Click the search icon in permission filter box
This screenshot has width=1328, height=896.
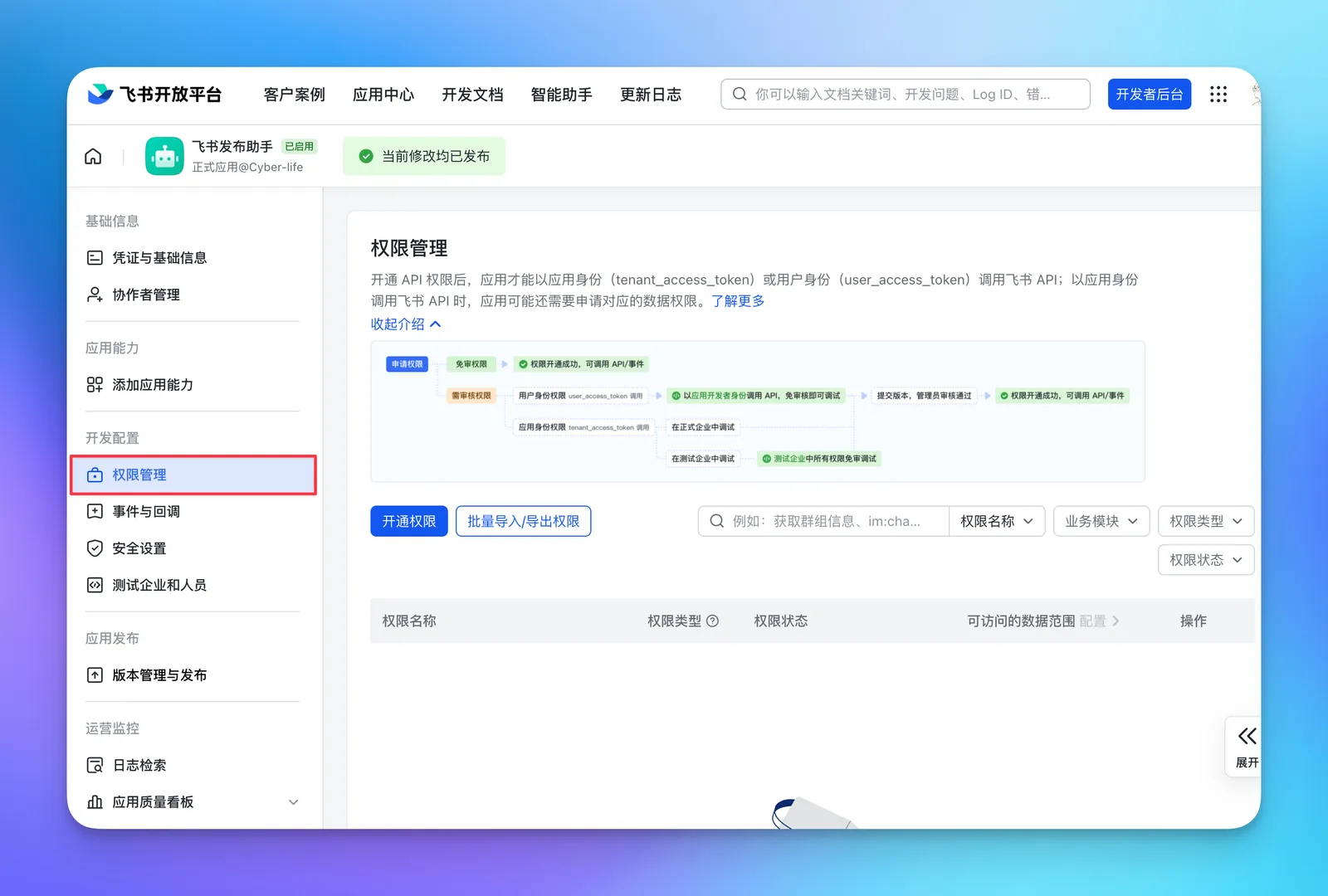pos(717,521)
